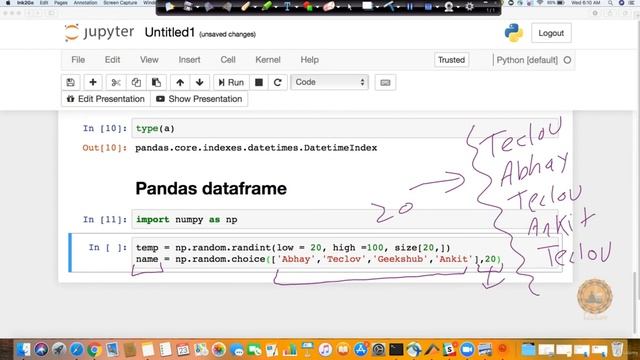Click the DatetimeIndex output text
Viewport: 640px width, 360px height.
point(256,148)
